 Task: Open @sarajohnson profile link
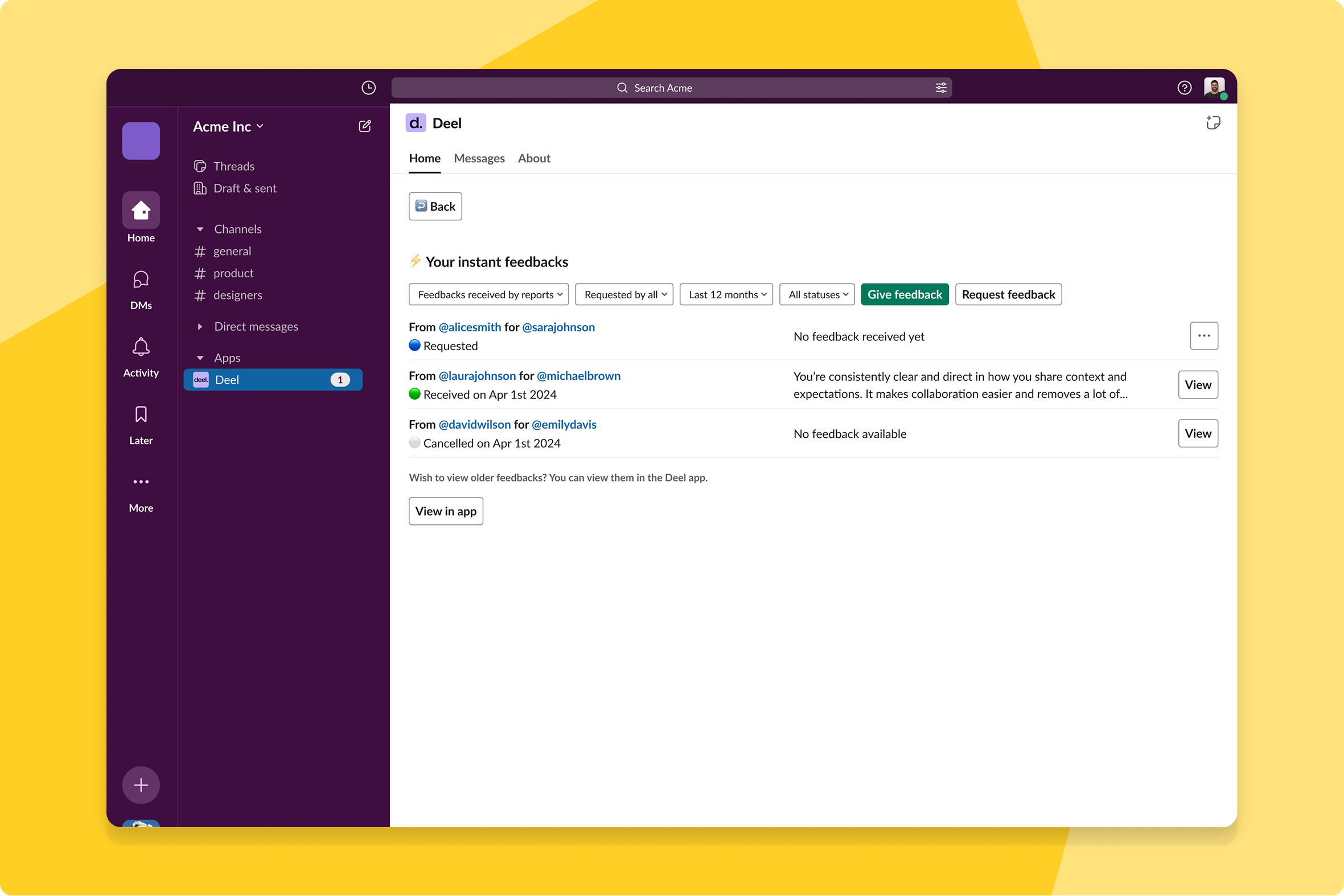click(558, 327)
